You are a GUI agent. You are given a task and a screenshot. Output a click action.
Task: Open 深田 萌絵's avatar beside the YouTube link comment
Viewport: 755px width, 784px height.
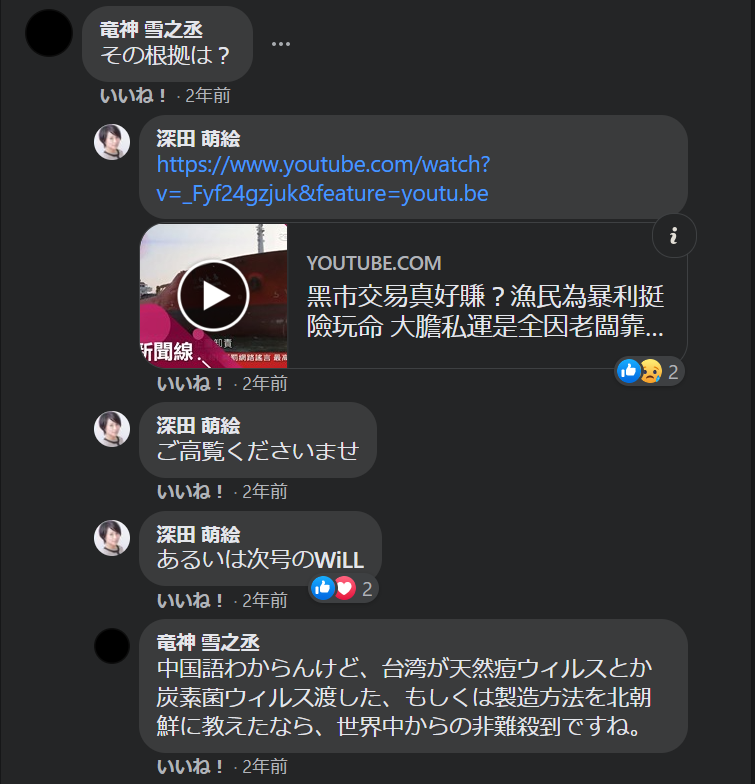112,142
